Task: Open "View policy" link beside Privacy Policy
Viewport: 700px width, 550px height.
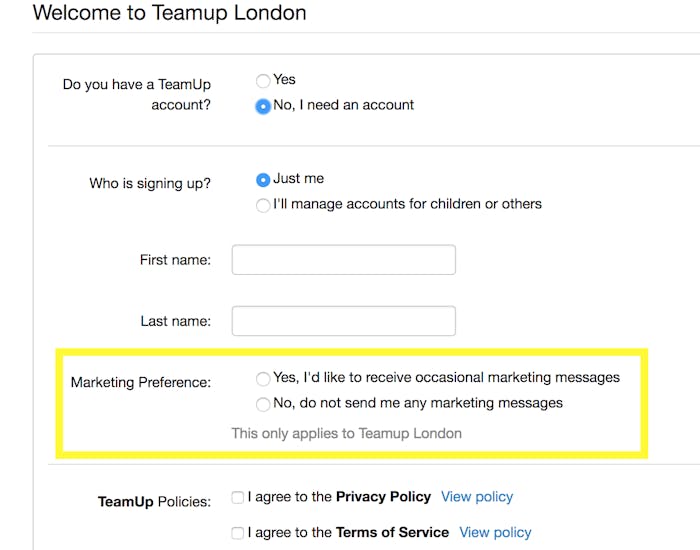Action: click(477, 496)
